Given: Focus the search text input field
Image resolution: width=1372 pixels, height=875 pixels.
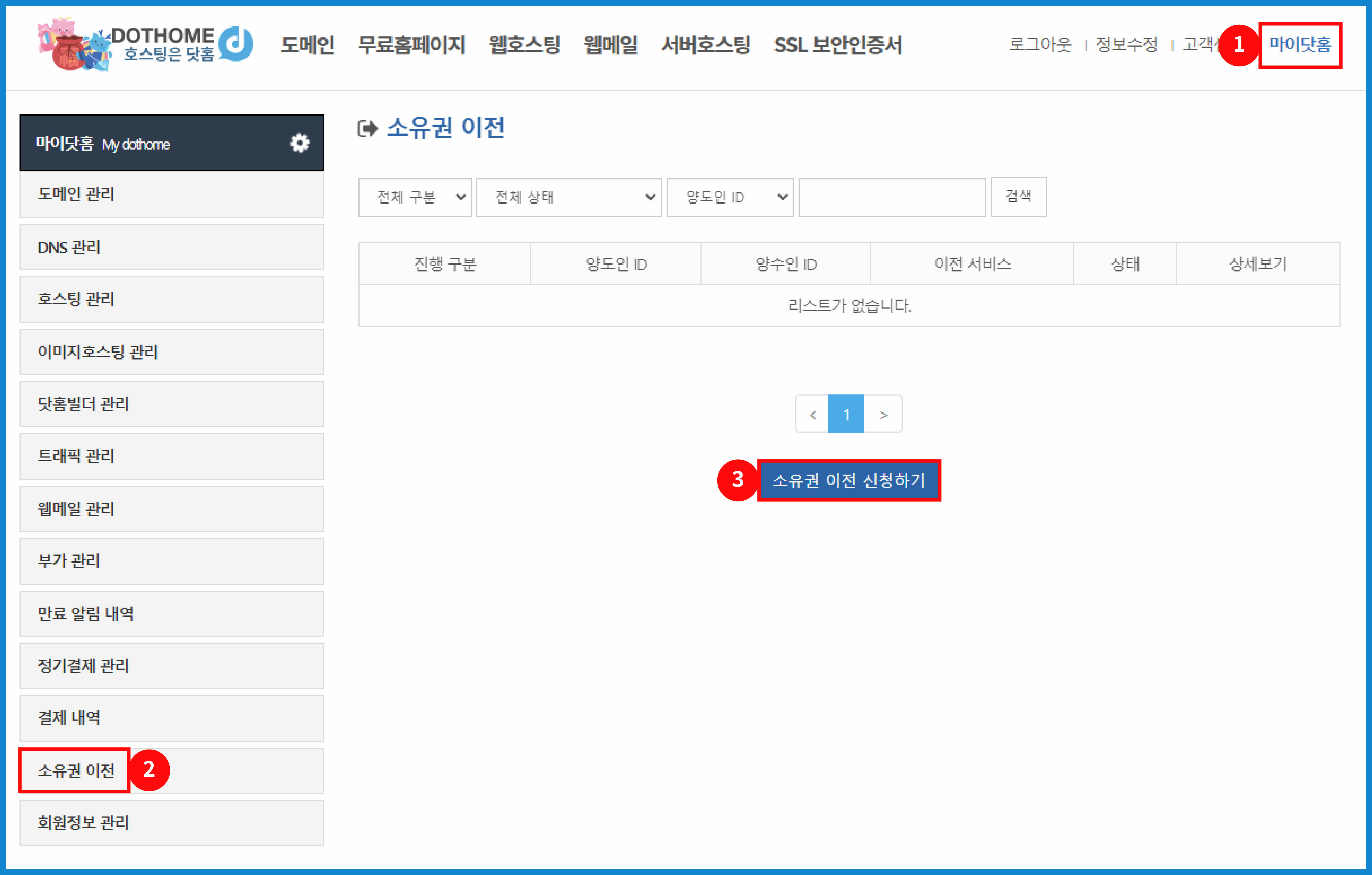Looking at the screenshot, I should [x=892, y=197].
